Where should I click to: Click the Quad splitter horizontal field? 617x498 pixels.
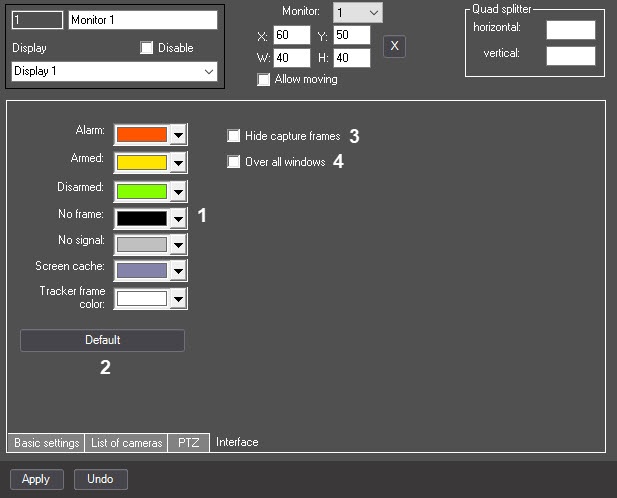pyautogui.click(x=571, y=30)
